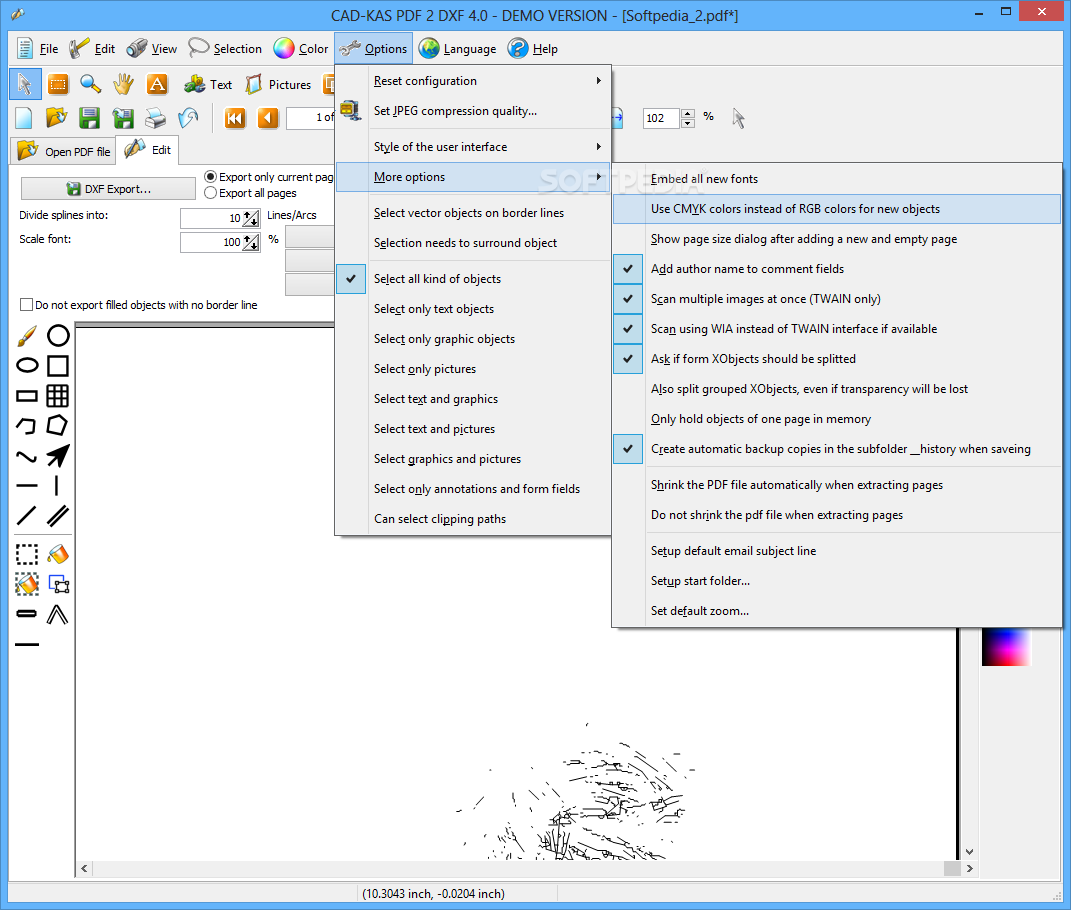This screenshot has height=910, width=1071.
Task: Select the grid table tool
Action: pyautogui.click(x=57, y=396)
